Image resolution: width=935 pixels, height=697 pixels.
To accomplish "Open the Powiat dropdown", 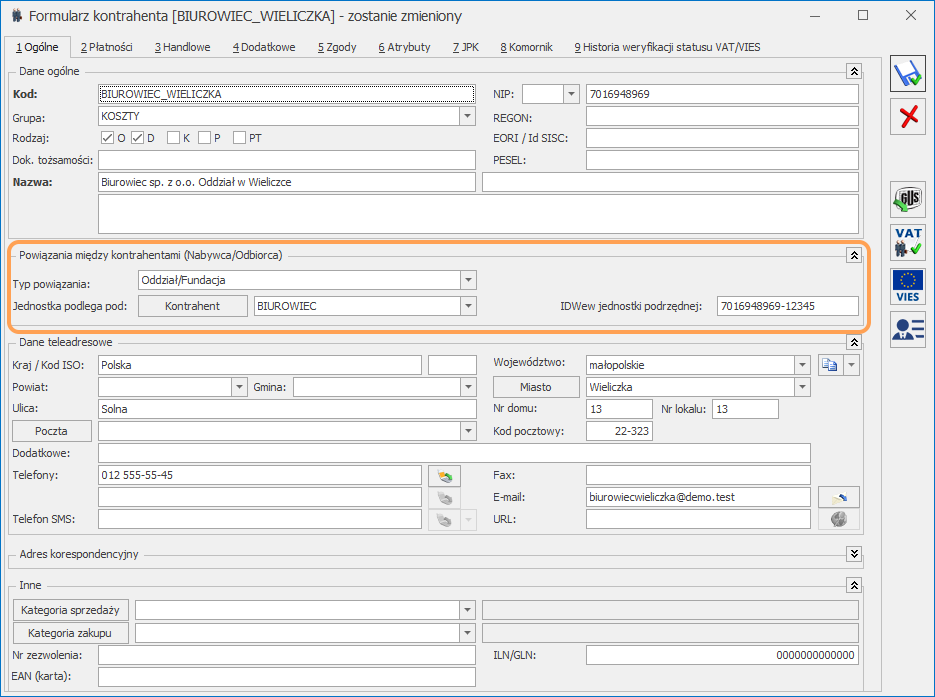I will click(239, 387).
